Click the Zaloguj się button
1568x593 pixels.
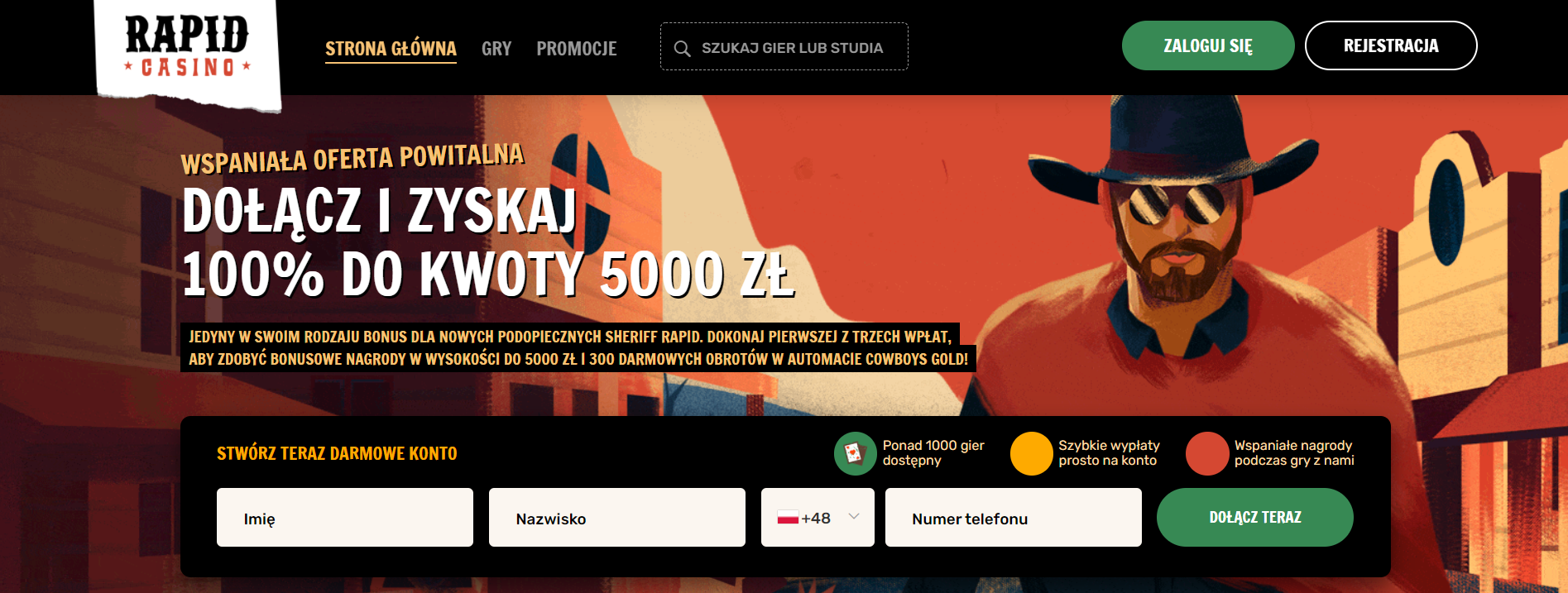click(x=1208, y=45)
